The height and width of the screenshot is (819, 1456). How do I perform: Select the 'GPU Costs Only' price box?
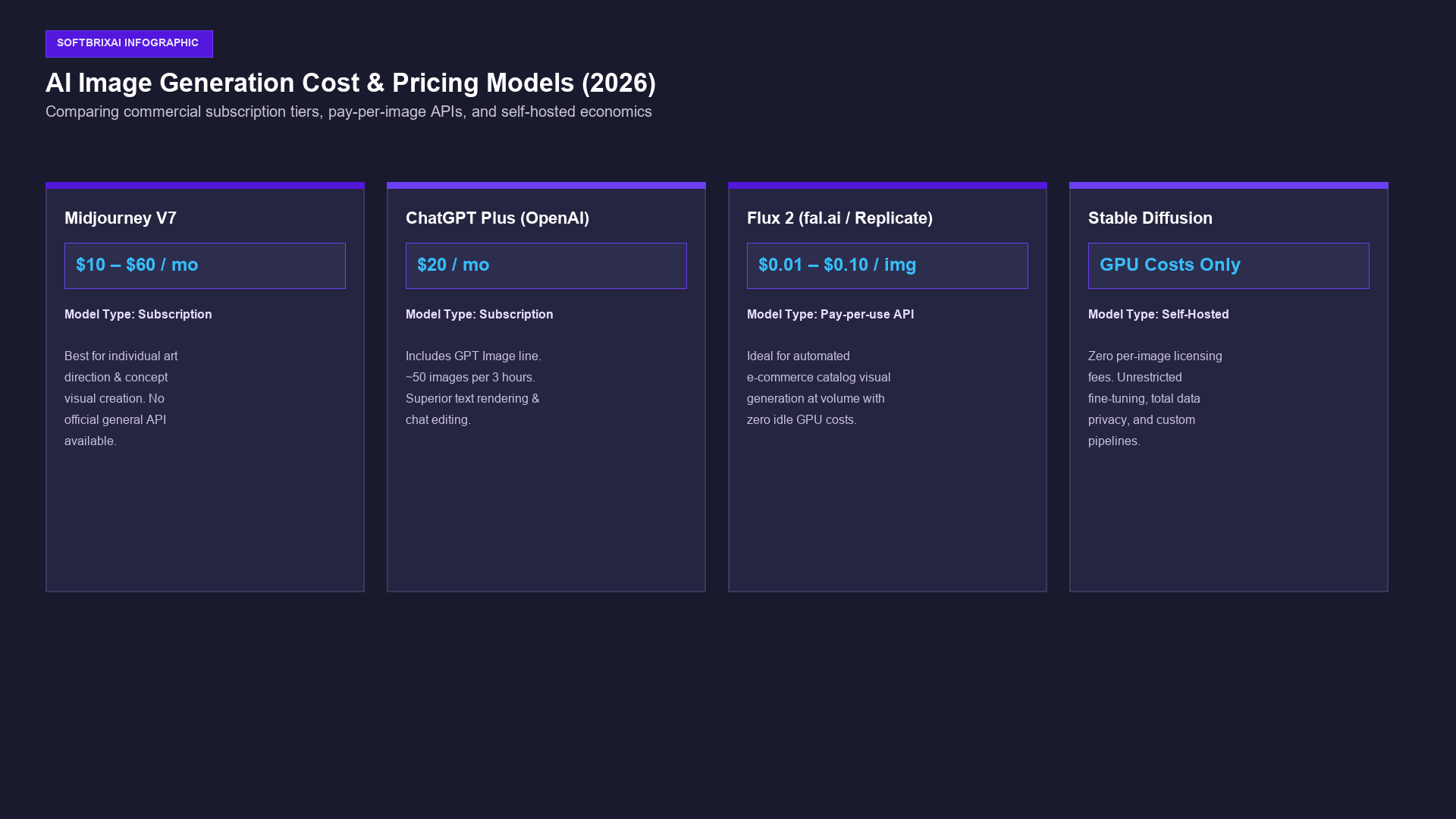pos(1228,265)
